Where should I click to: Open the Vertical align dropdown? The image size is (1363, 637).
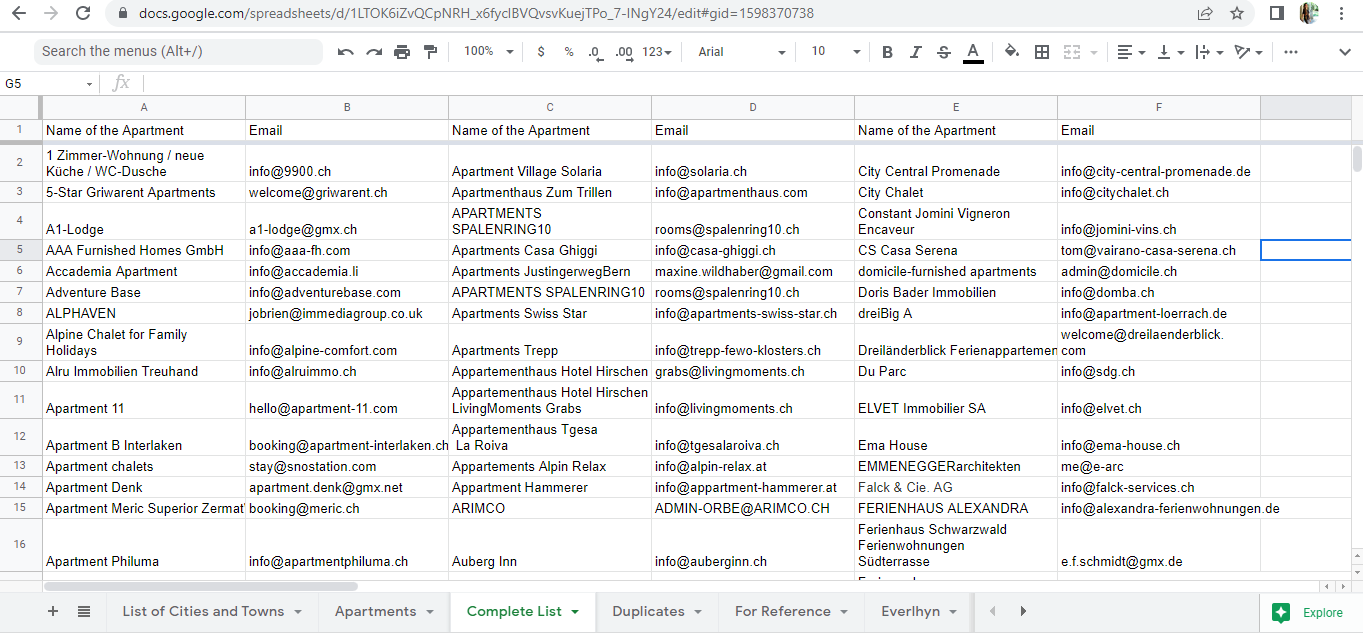[1171, 52]
